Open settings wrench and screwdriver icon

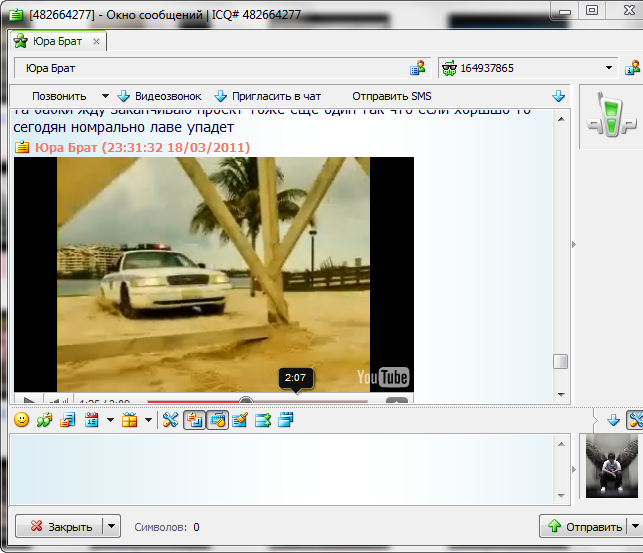(x=170, y=420)
